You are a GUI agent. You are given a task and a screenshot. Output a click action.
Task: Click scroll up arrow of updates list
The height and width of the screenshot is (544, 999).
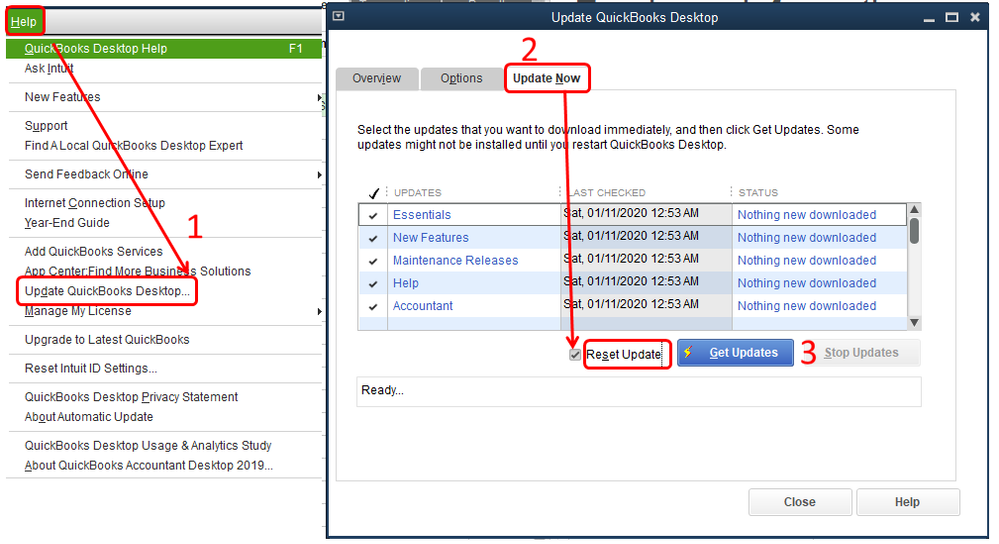click(914, 210)
